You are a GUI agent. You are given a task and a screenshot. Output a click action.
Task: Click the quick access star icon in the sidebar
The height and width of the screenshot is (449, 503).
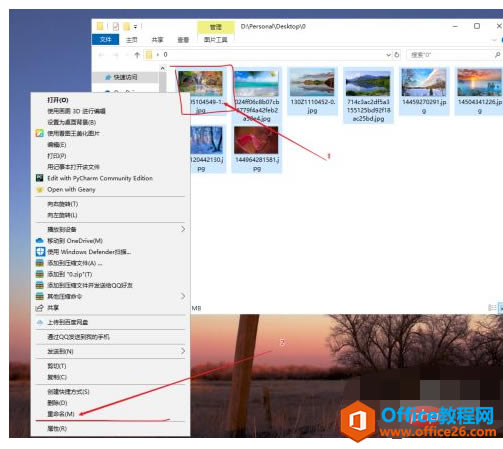[x=108, y=77]
